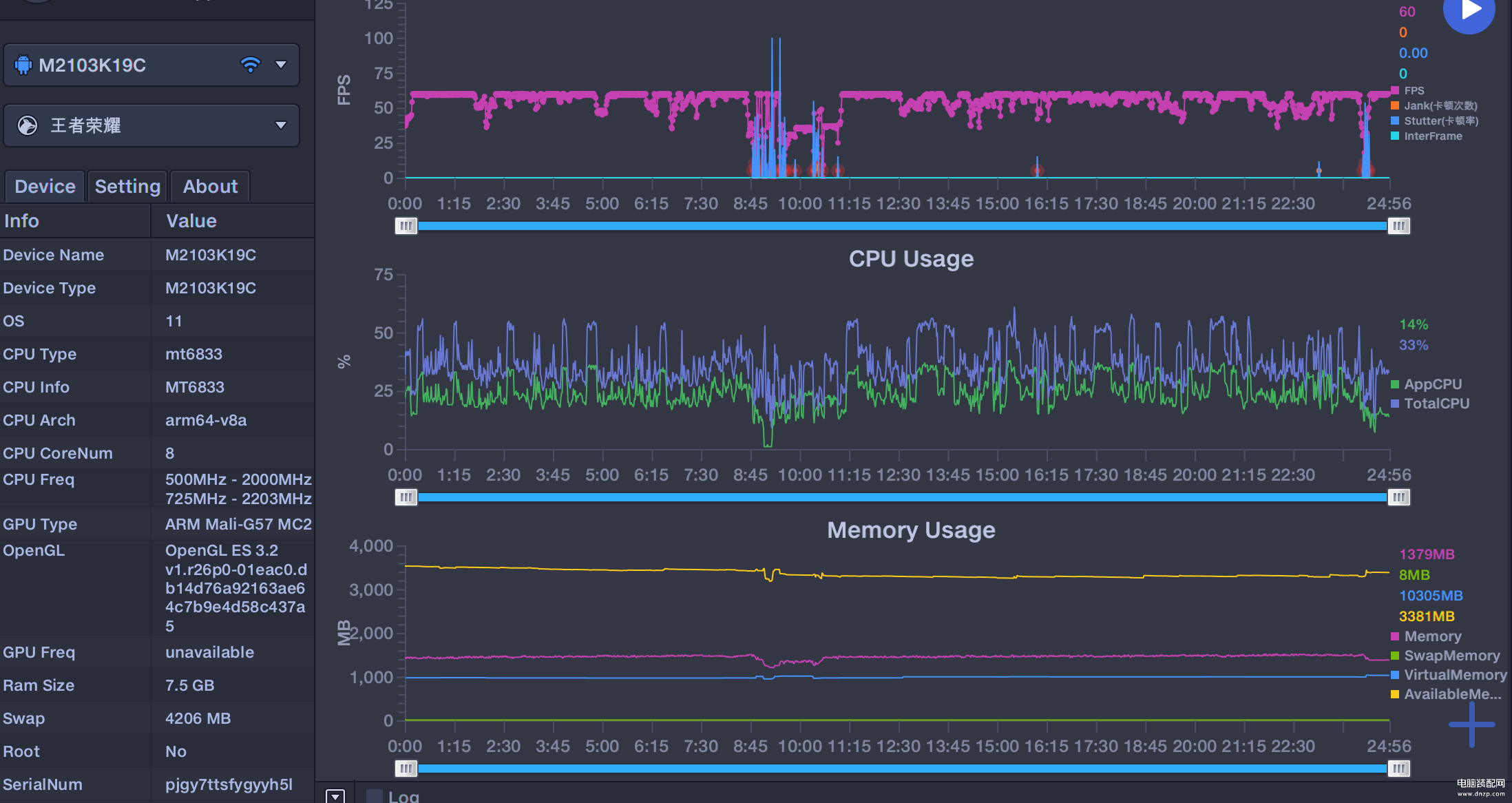Viewport: 1512px width, 803px height.
Task: Open the M2103K19C device dropdown arrow
Action: (x=281, y=65)
